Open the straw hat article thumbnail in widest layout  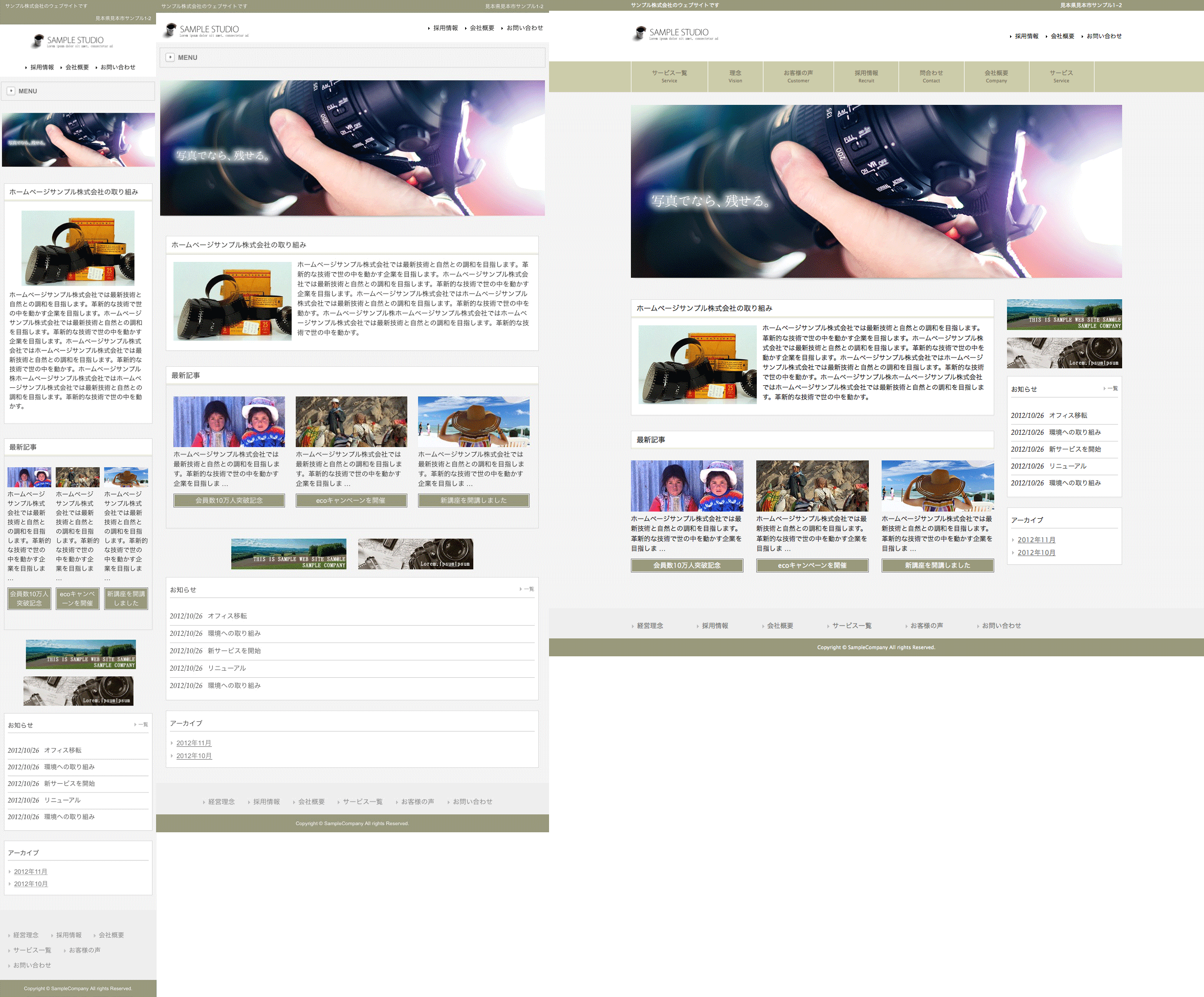(x=937, y=485)
